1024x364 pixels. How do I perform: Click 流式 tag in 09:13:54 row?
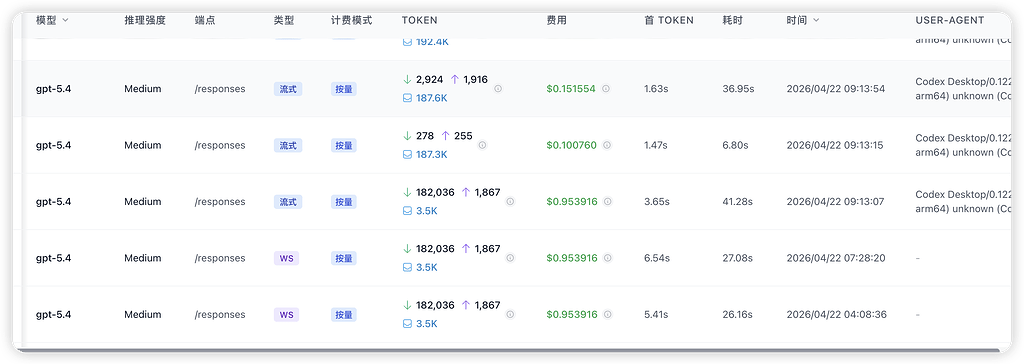tap(288, 89)
